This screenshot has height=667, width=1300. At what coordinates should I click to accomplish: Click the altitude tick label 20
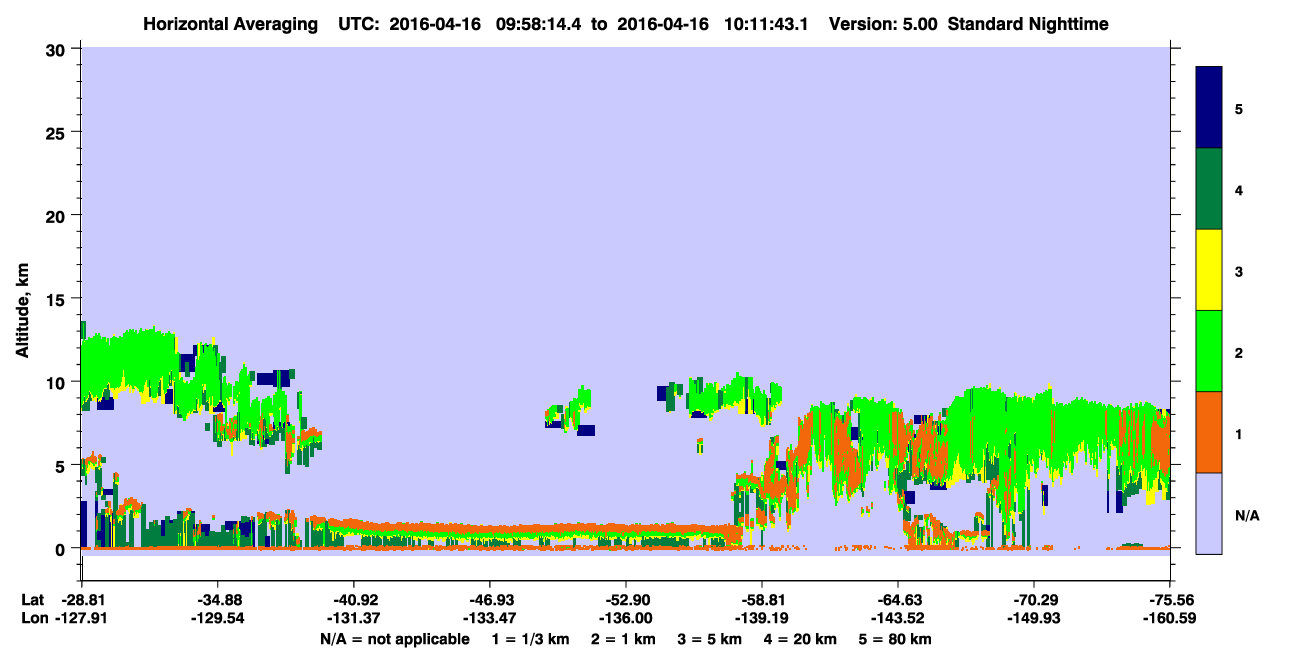tap(58, 215)
